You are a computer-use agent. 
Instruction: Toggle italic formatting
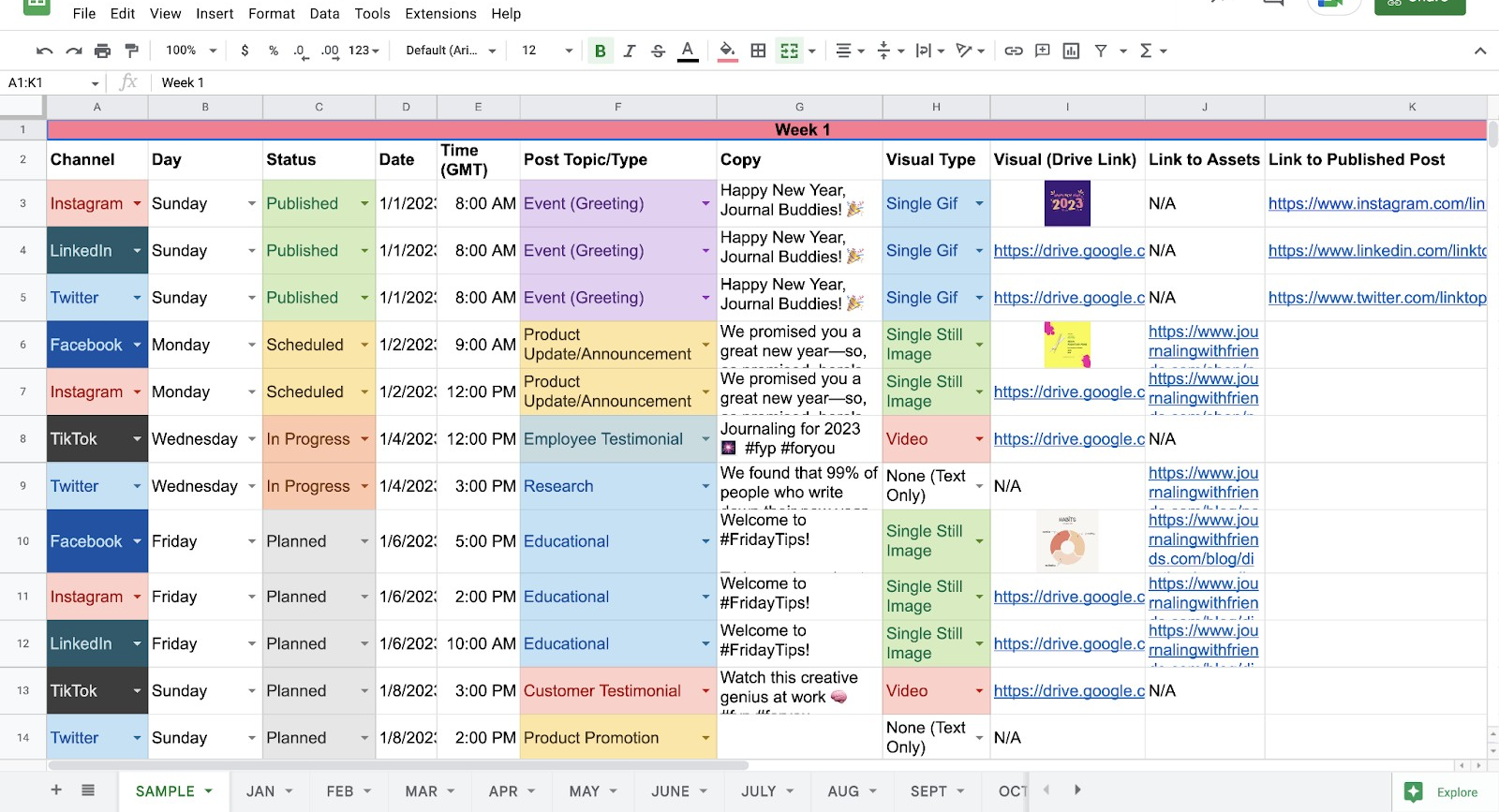tap(630, 51)
